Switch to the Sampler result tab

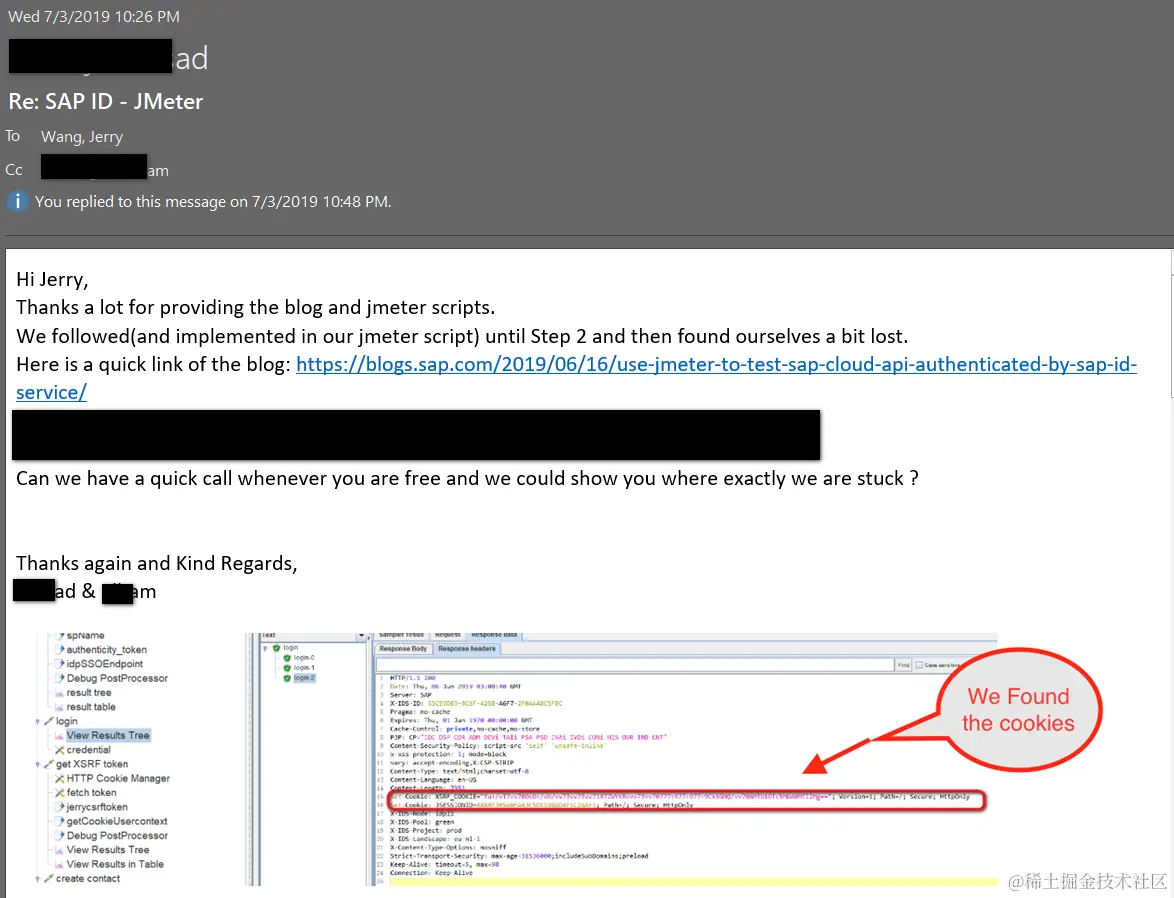[401, 634]
